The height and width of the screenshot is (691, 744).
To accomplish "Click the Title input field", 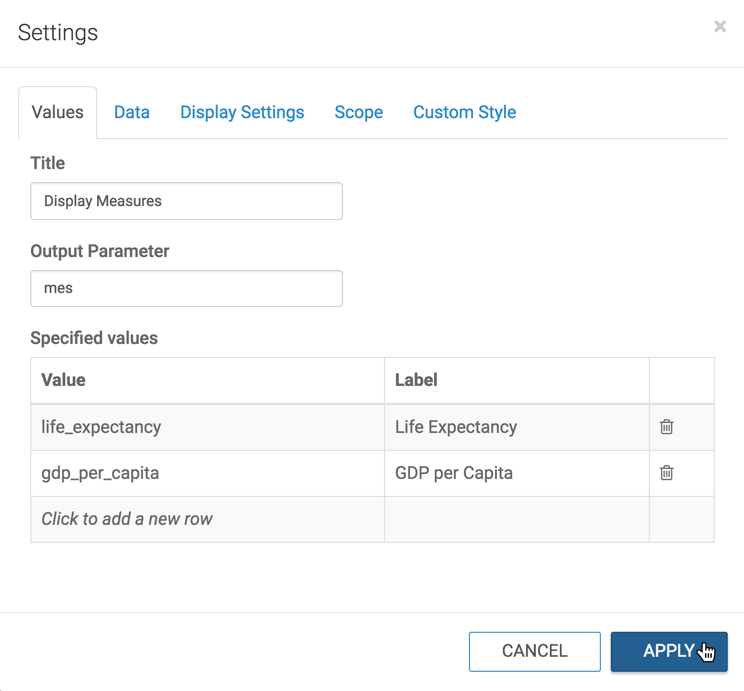I will click(186, 201).
